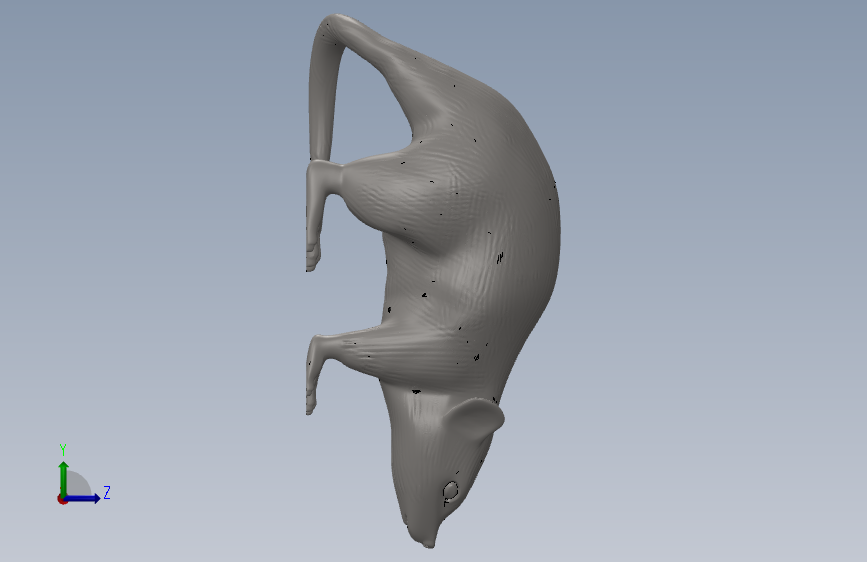Click the 'Z' axis label
This screenshot has height=562, width=867.
[107, 492]
